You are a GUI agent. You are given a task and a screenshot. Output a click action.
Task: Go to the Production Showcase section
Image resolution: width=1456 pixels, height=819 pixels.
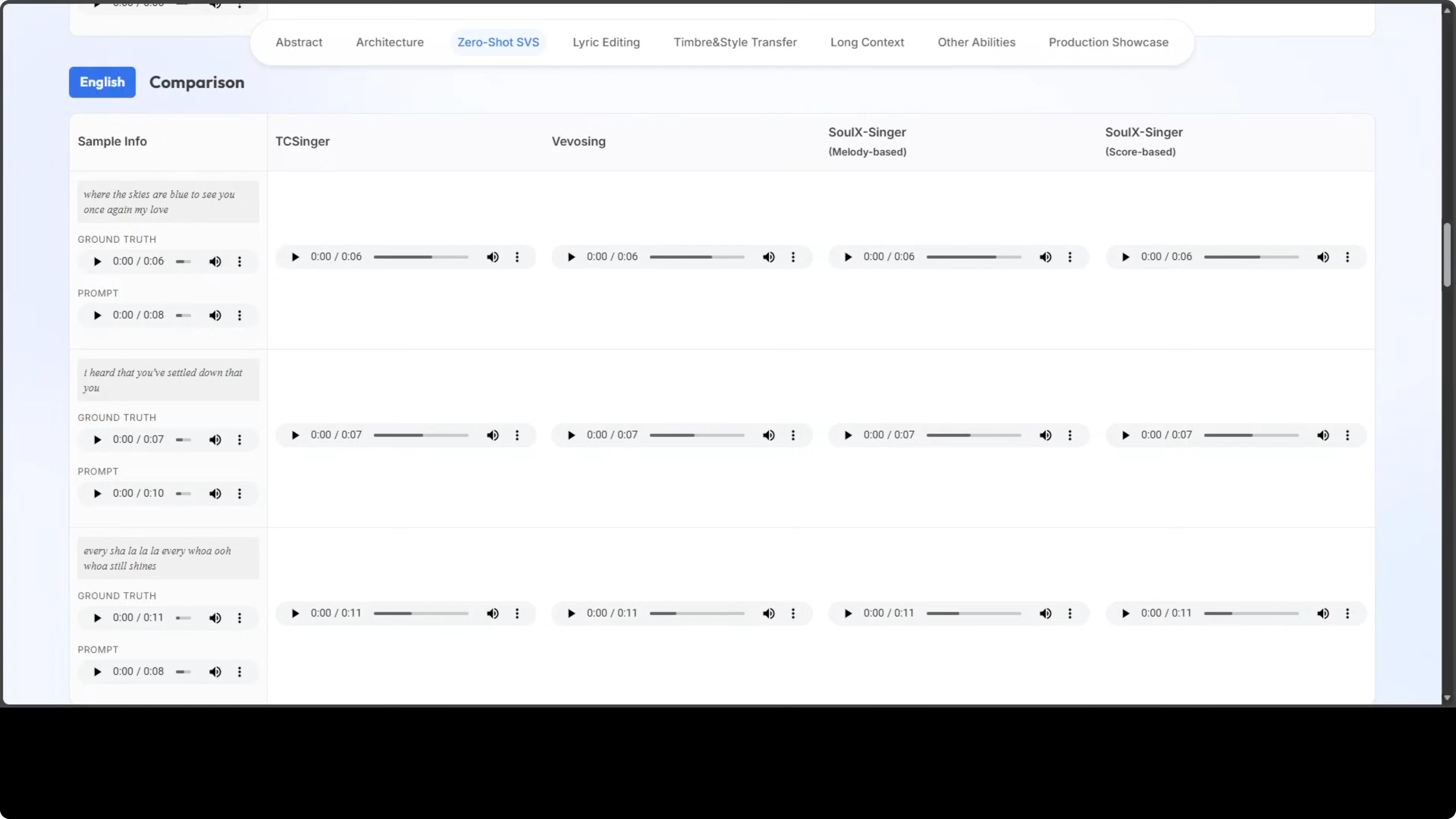pos(1108,42)
